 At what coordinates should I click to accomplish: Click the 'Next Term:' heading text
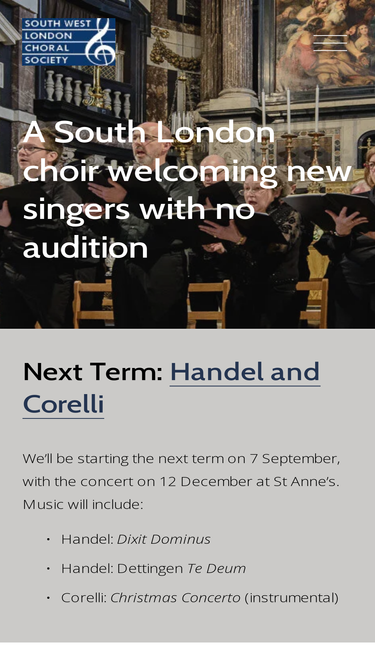tap(93, 371)
